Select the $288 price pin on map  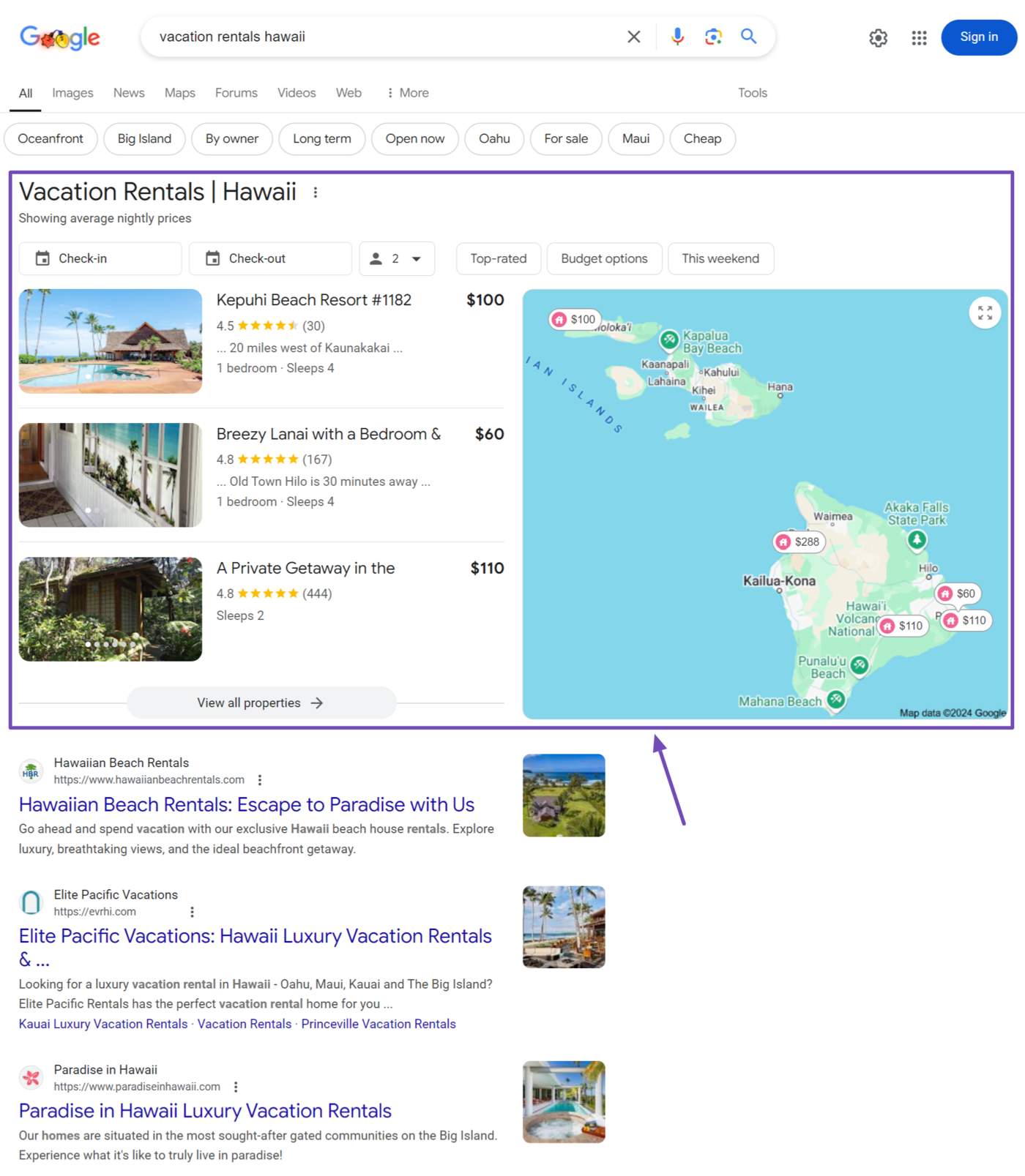(x=799, y=542)
